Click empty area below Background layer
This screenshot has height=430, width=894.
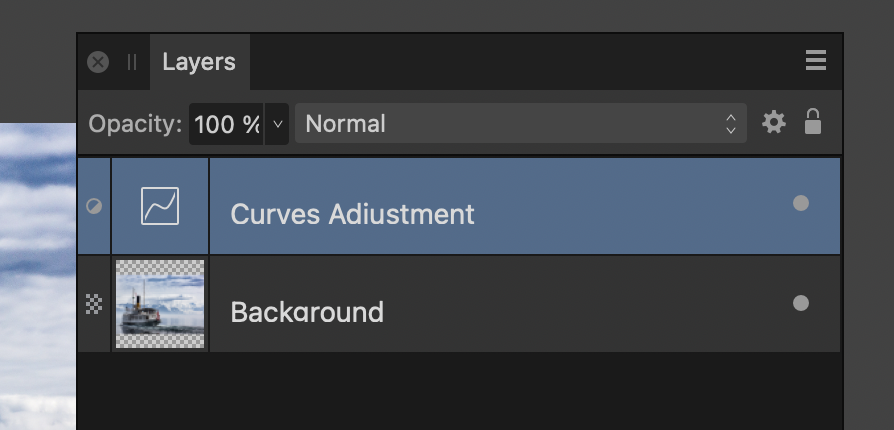pyautogui.click(x=459, y=391)
